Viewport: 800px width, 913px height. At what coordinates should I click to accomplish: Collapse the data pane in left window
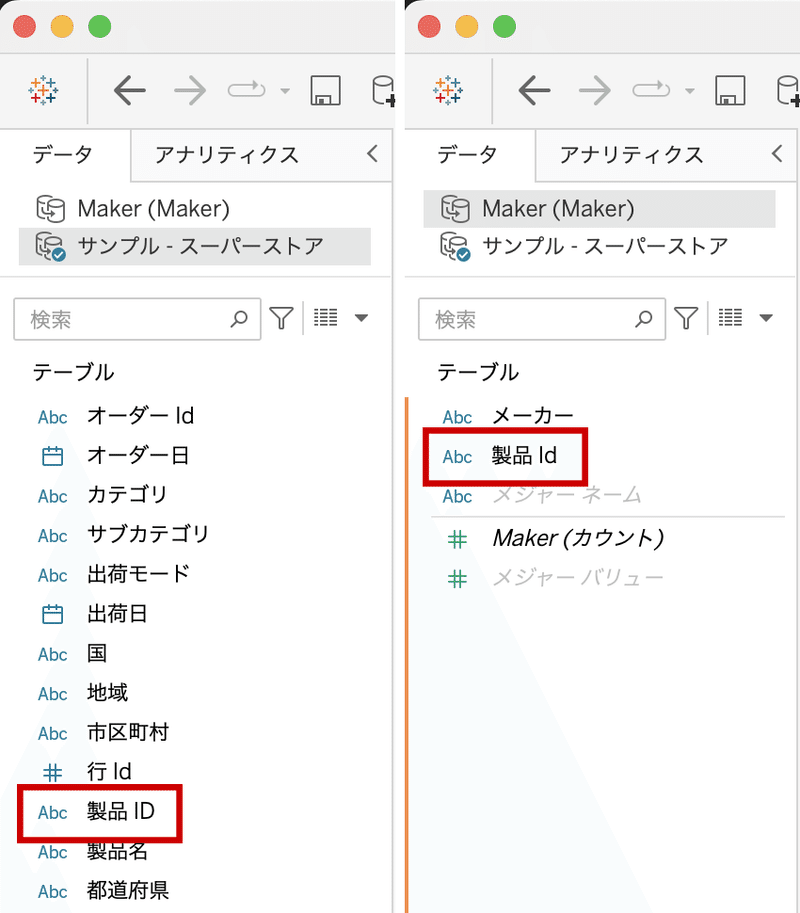pos(373,154)
